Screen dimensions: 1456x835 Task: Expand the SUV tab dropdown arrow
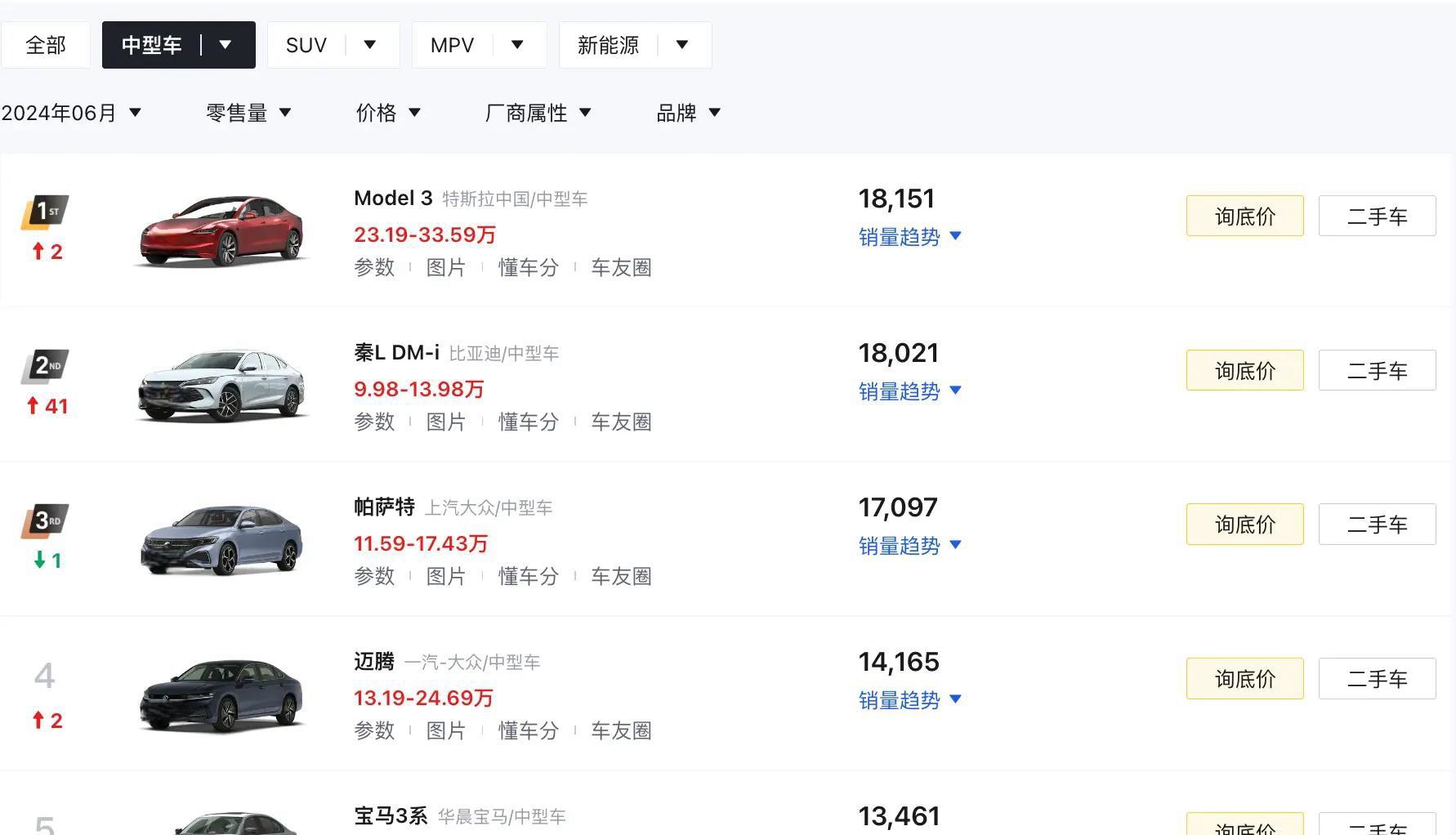pyautogui.click(x=370, y=45)
